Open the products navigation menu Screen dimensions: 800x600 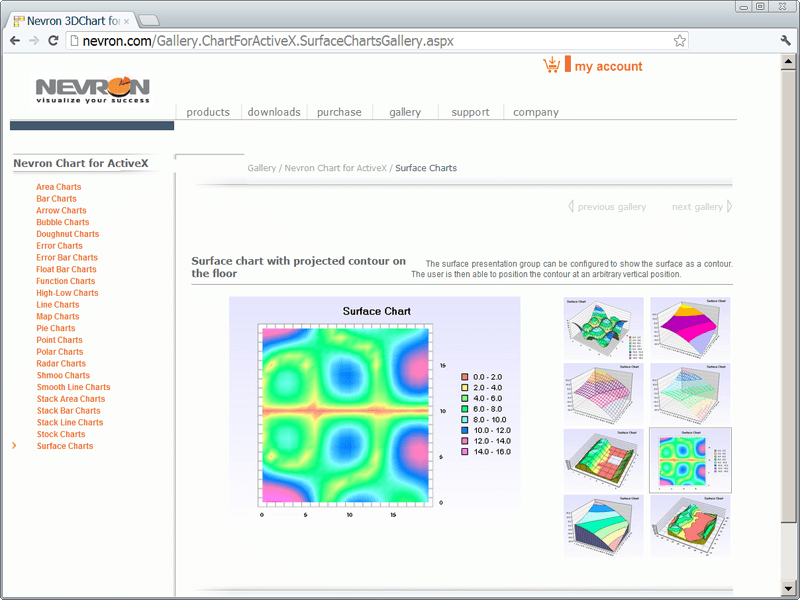coord(208,112)
